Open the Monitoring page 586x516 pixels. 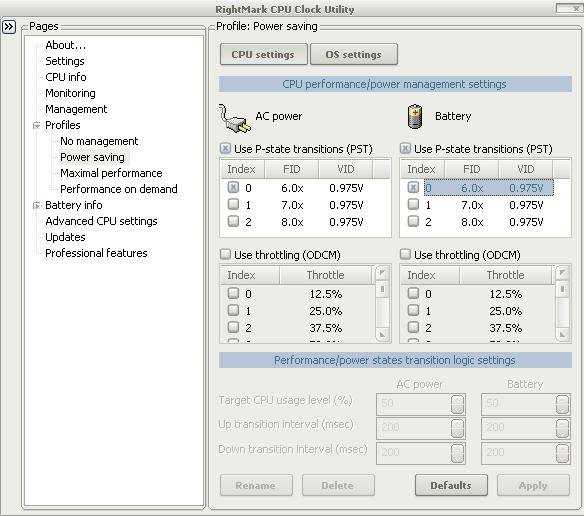(x=70, y=93)
